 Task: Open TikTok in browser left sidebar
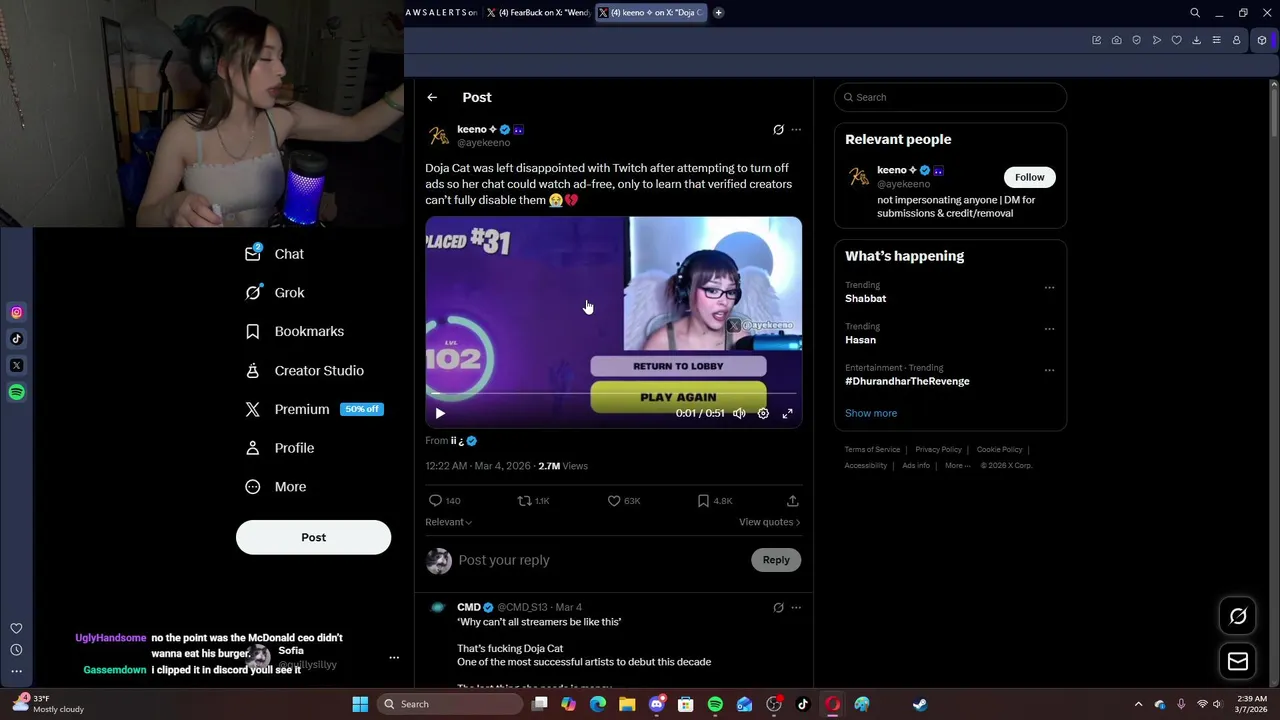[x=16, y=339]
